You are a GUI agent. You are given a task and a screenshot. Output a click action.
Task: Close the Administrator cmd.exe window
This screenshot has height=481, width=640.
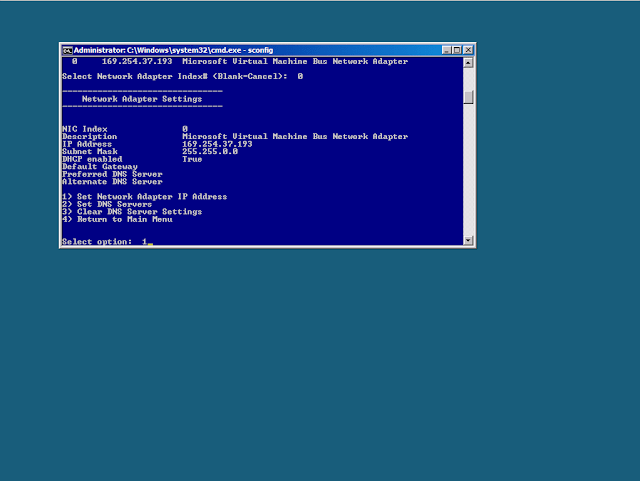pyautogui.click(x=468, y=50)
